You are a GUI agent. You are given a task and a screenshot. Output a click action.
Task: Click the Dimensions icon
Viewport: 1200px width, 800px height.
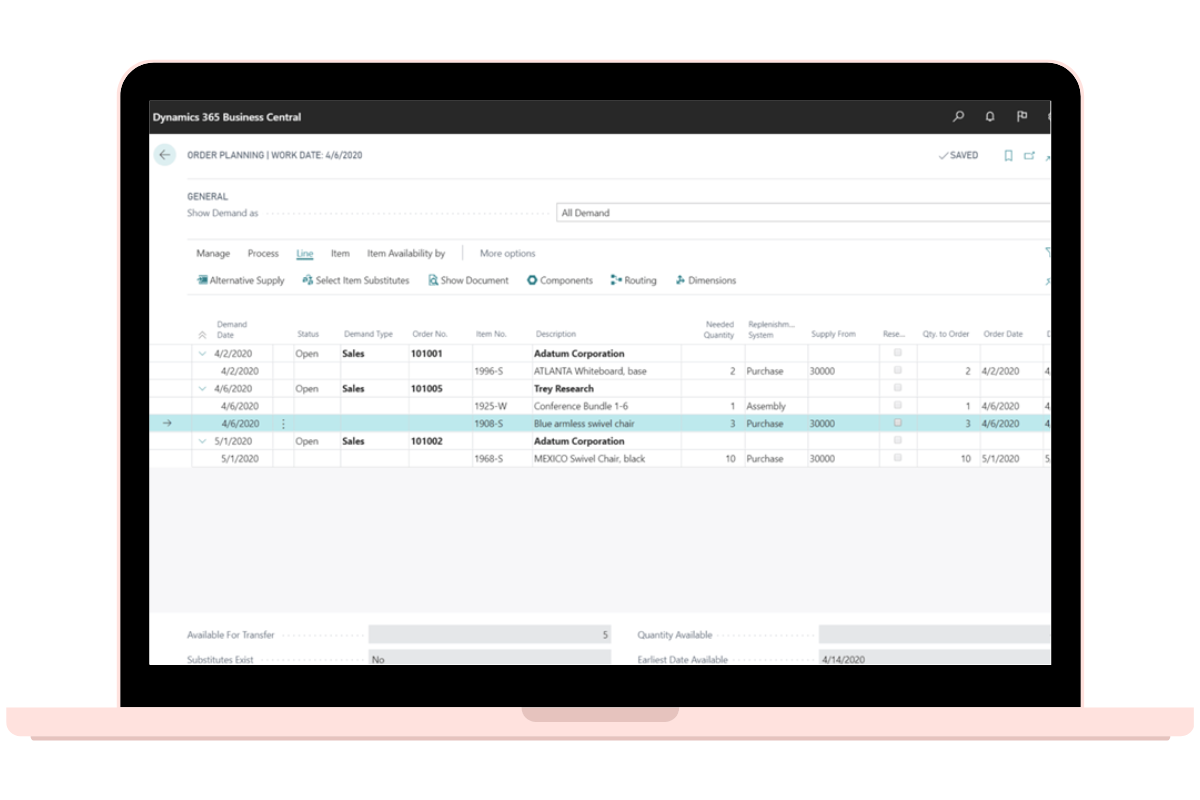click(681, 281)
